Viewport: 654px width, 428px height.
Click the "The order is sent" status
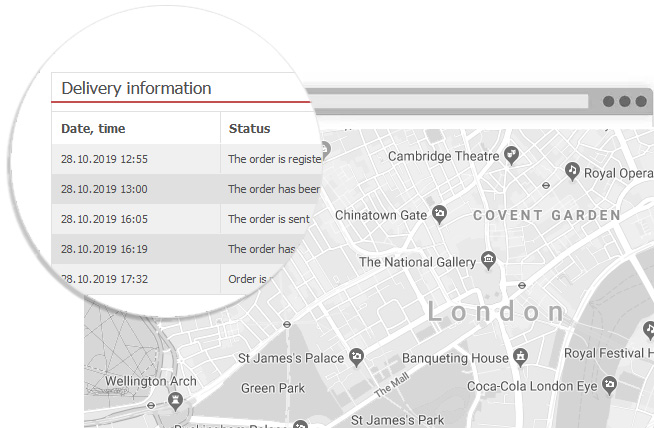click(x=267, y=219)
